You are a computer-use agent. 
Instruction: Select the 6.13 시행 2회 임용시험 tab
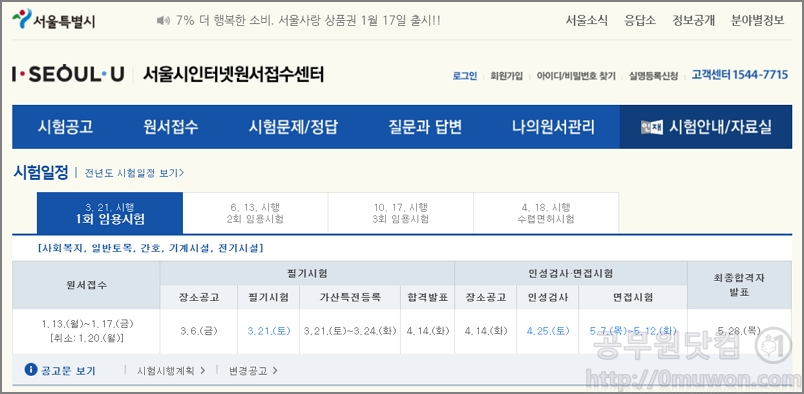(255, 213)
